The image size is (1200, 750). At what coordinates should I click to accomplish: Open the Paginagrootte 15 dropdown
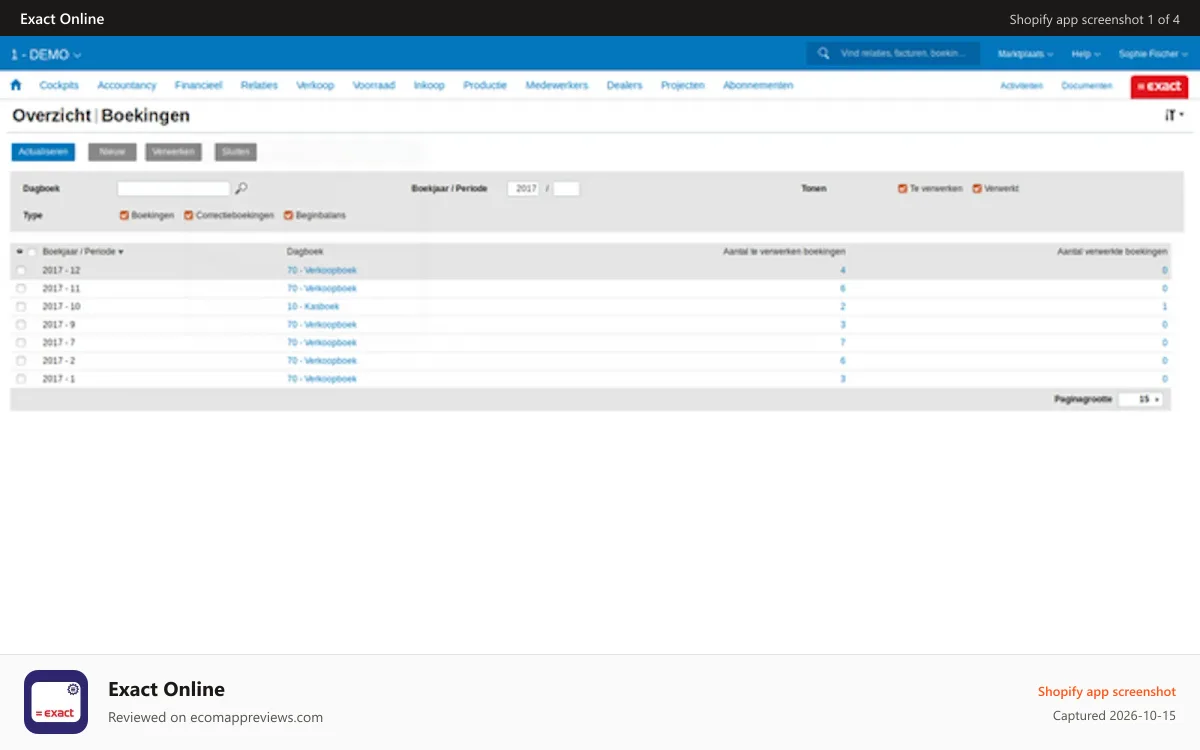click(x=1141, y=399)
